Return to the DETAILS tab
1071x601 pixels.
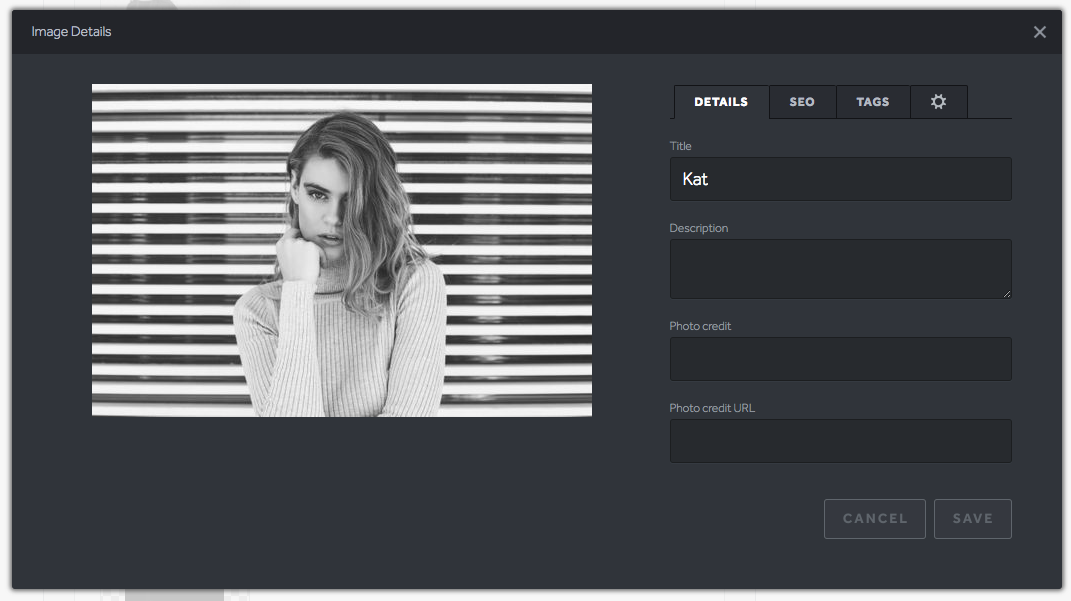pyautogui.click(x=721, y=101)
